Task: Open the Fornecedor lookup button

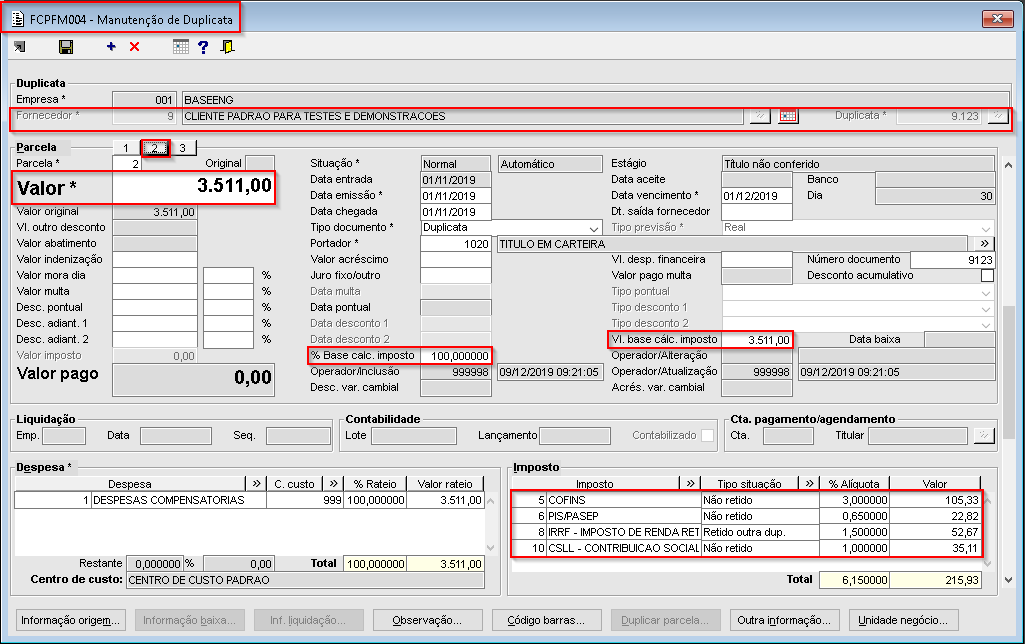Action: pos(760,116)
